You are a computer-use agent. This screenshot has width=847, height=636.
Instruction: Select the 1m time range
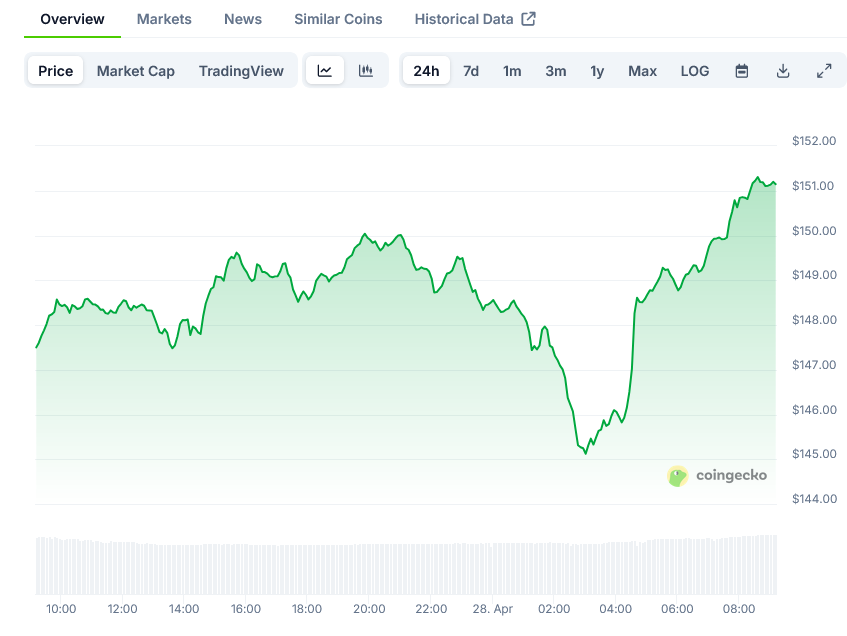512,71
